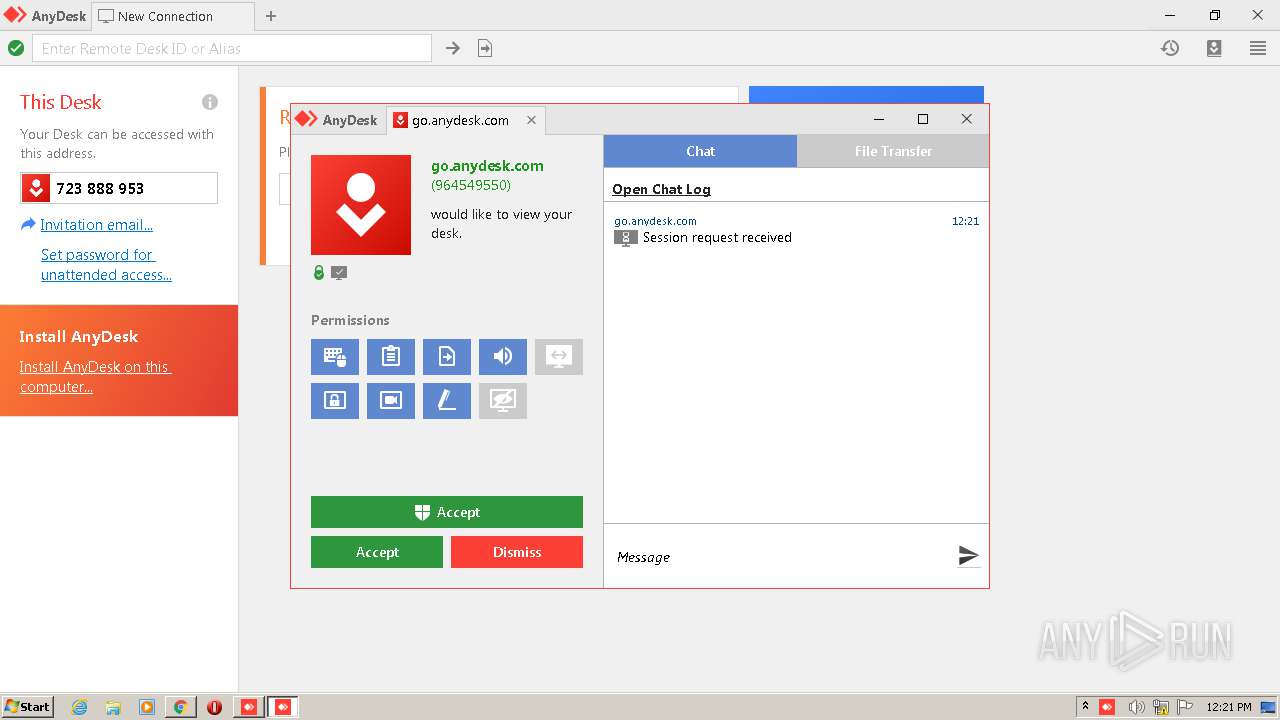Switch to the File Transfer tab
The width and height of the screenshot is (1280, 720).
click(893, 151)
